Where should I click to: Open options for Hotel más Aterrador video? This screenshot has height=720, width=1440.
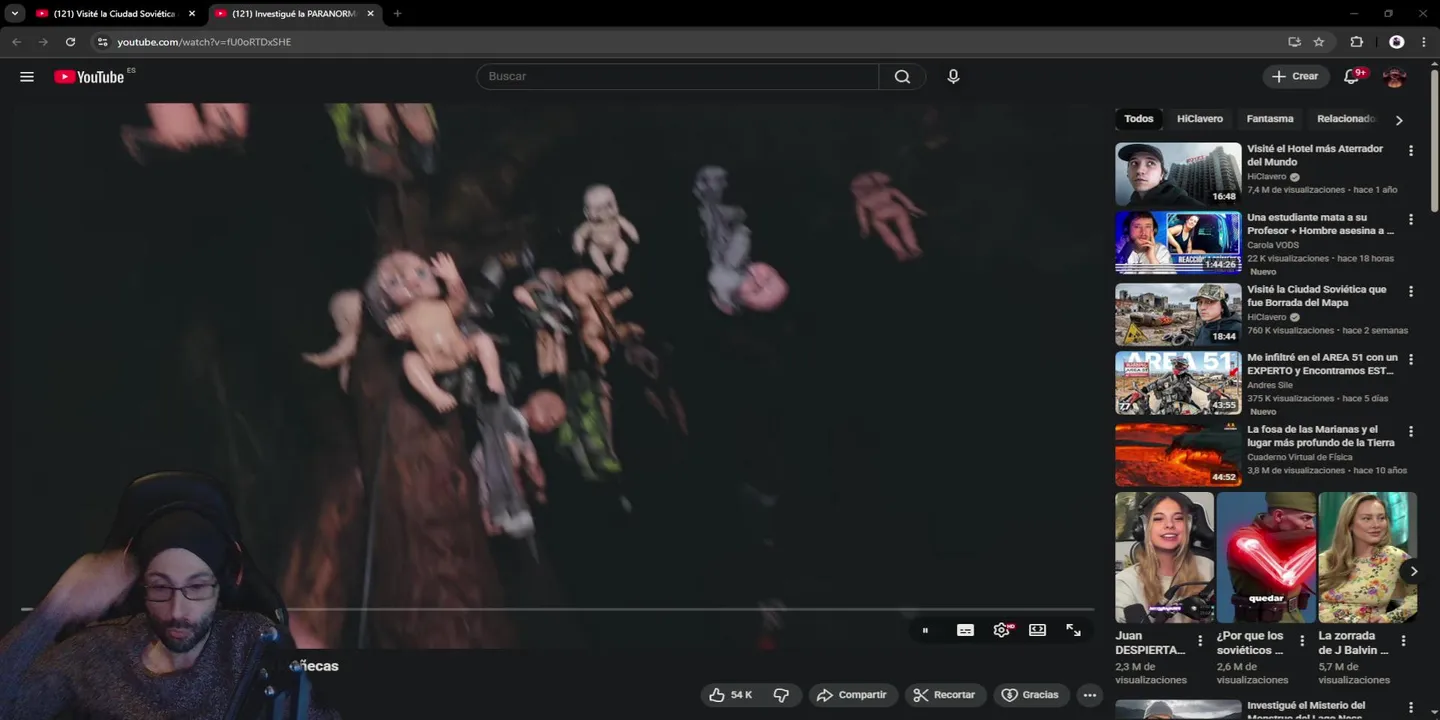[1411, 151]
